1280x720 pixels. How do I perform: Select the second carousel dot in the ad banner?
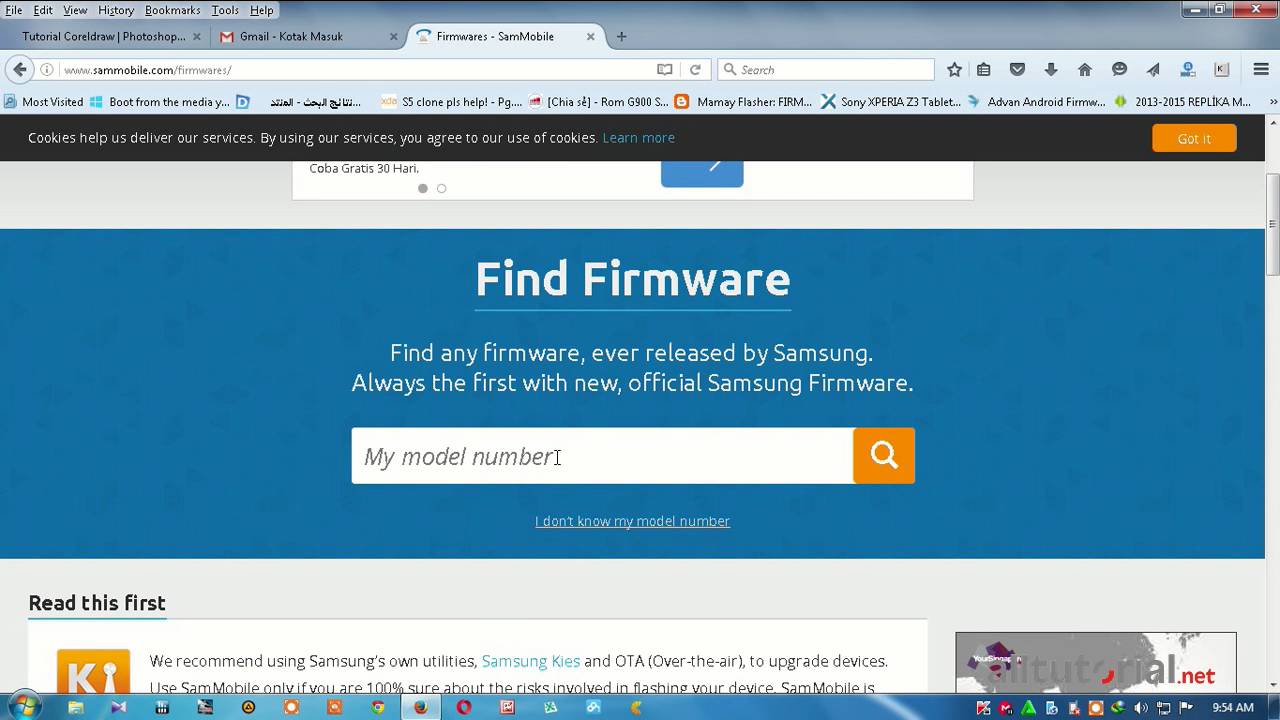(441, 188)
